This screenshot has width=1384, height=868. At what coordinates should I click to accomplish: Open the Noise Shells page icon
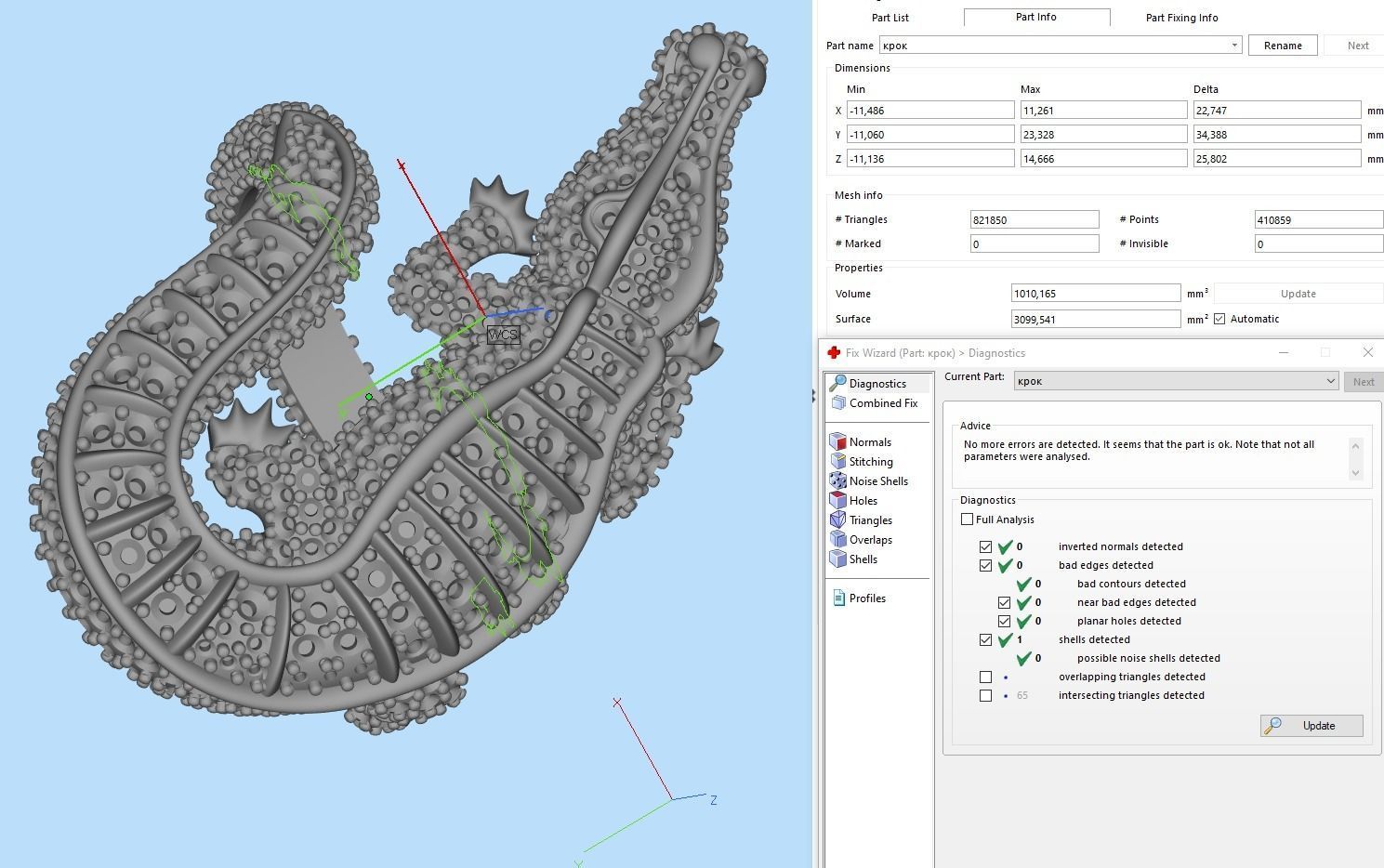coord(838,481)
